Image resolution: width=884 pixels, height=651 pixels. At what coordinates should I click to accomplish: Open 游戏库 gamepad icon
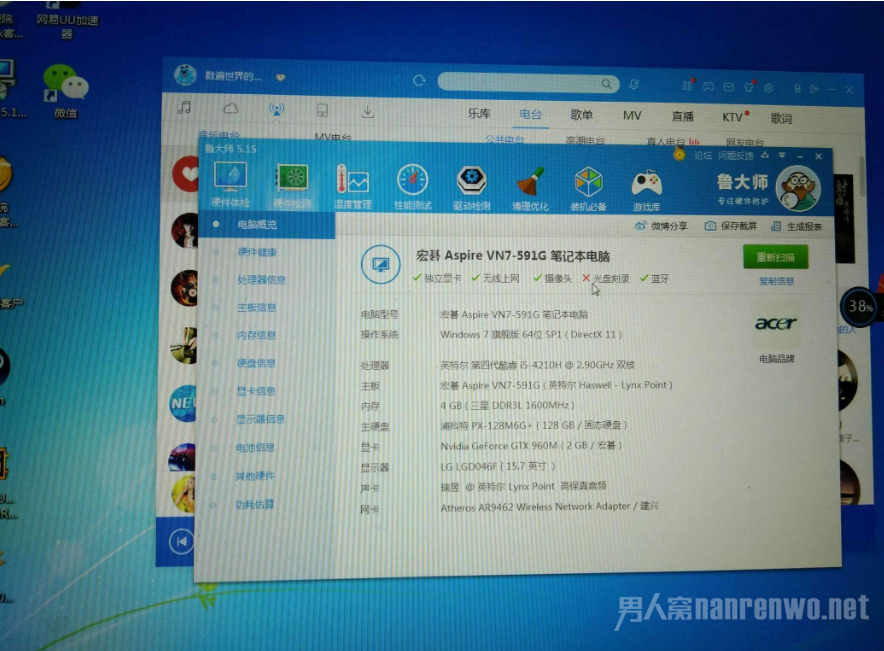(647, 191)
